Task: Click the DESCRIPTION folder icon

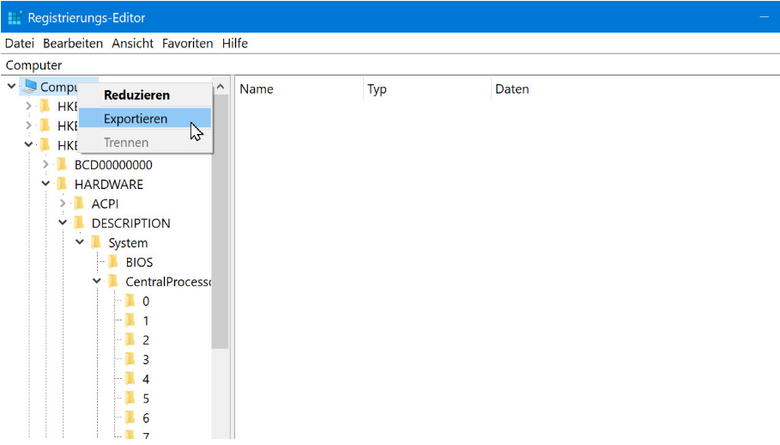Action: click(x=79, y=223)
